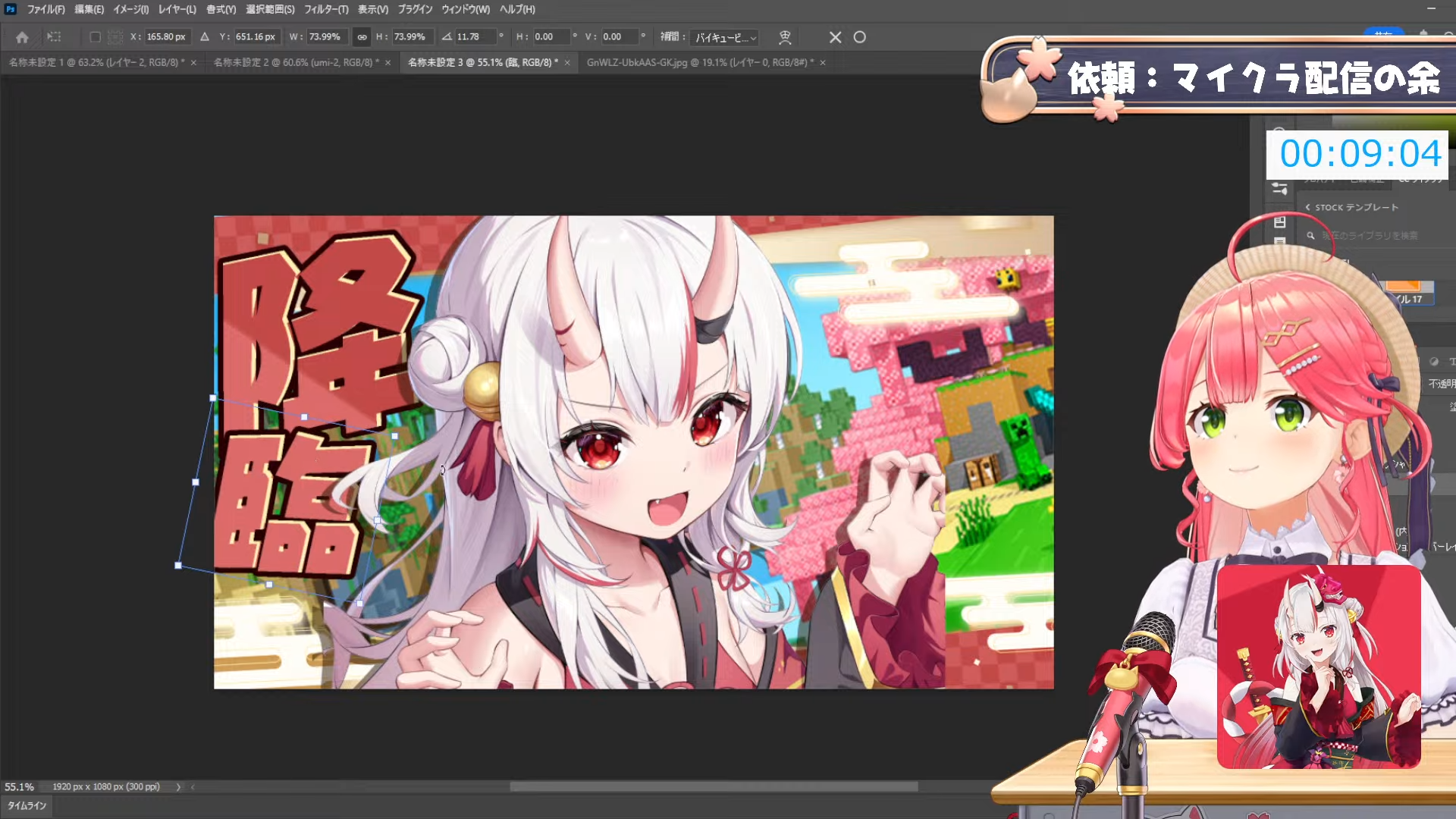1456x819 pixels.
Task: Toggle the reference point checkbox
Action: click(x=95, y=36)
